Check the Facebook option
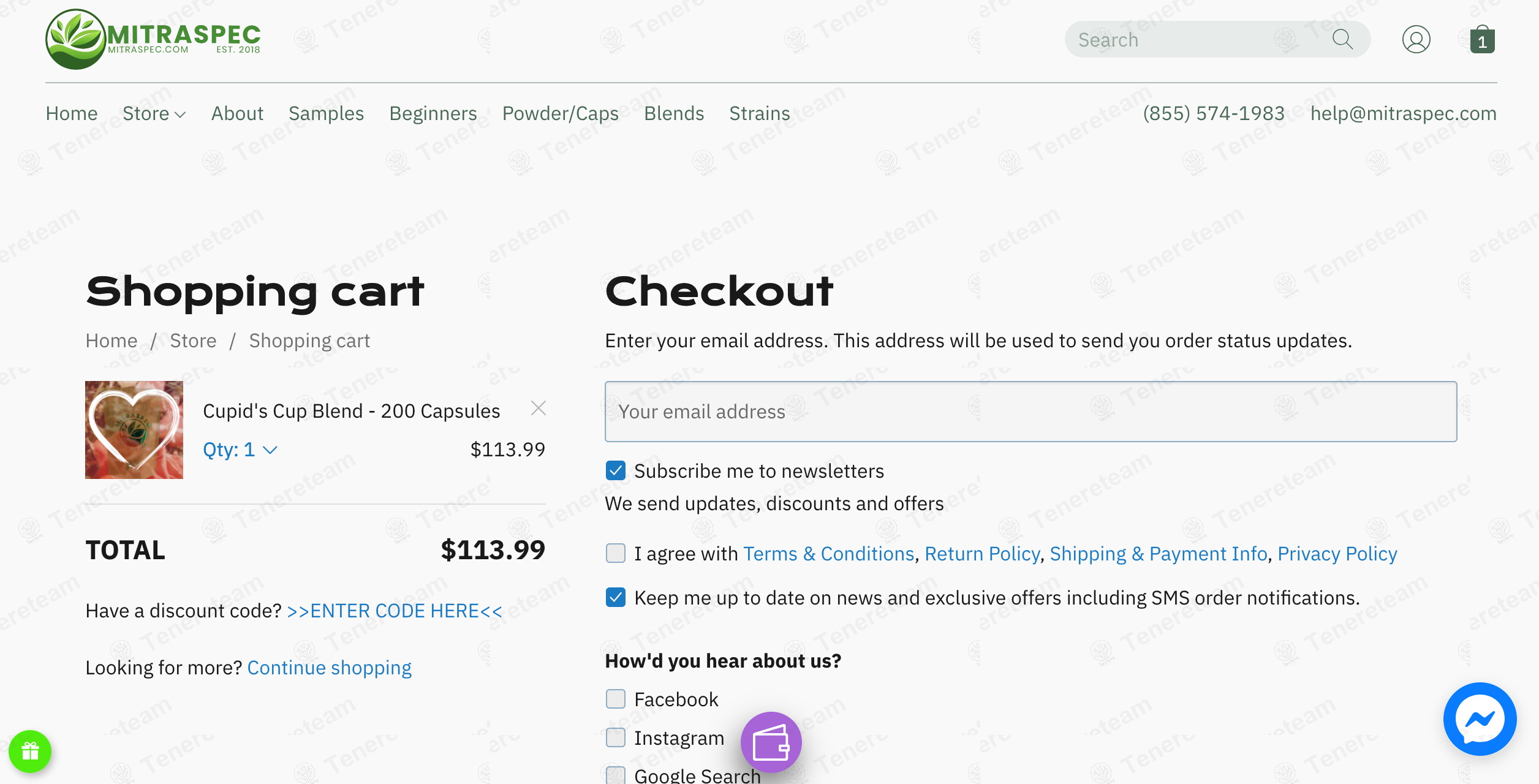The height and width of the screenshot is (784, 1539). (x=616, y=699)
